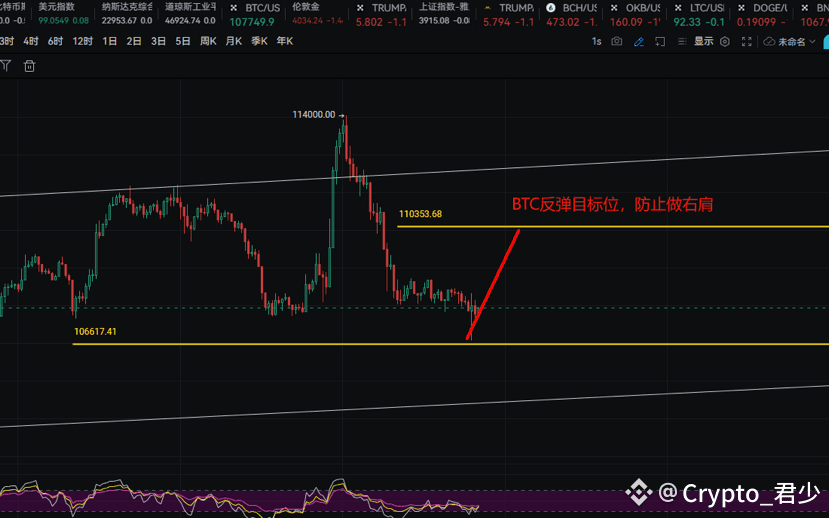
Task: Open the indicator list lines menu
Action: click(x=682, y=41)
